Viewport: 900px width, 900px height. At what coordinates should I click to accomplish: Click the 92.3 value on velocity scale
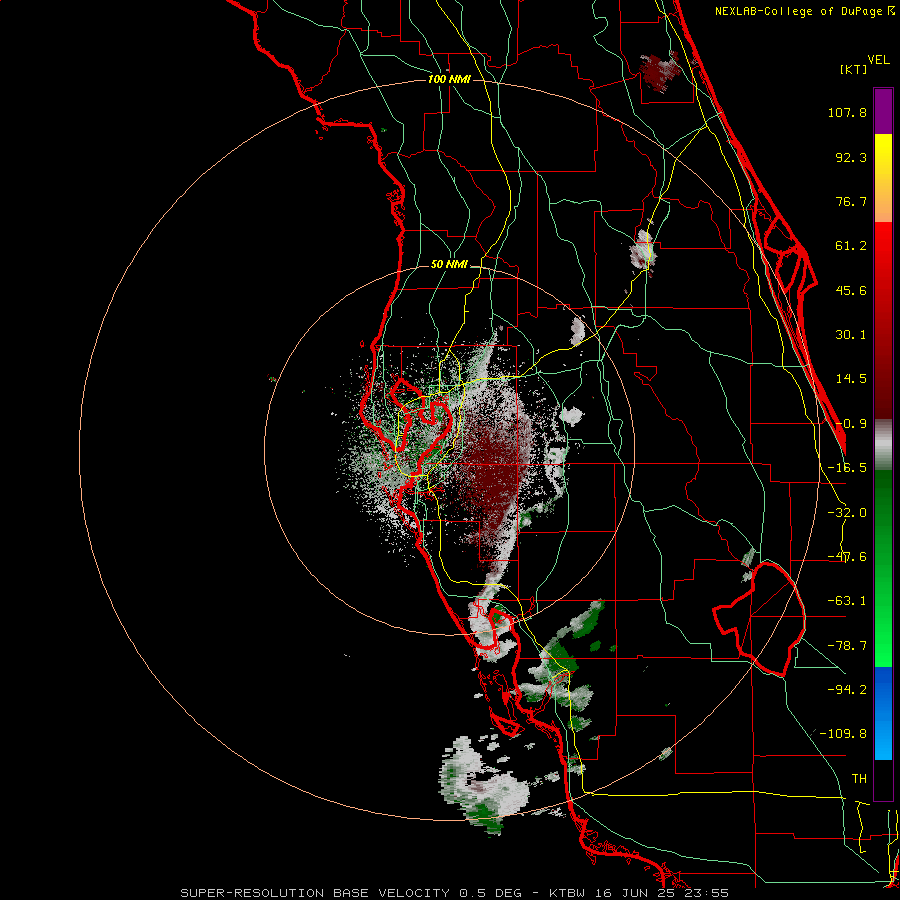click(x=851, y=157)
